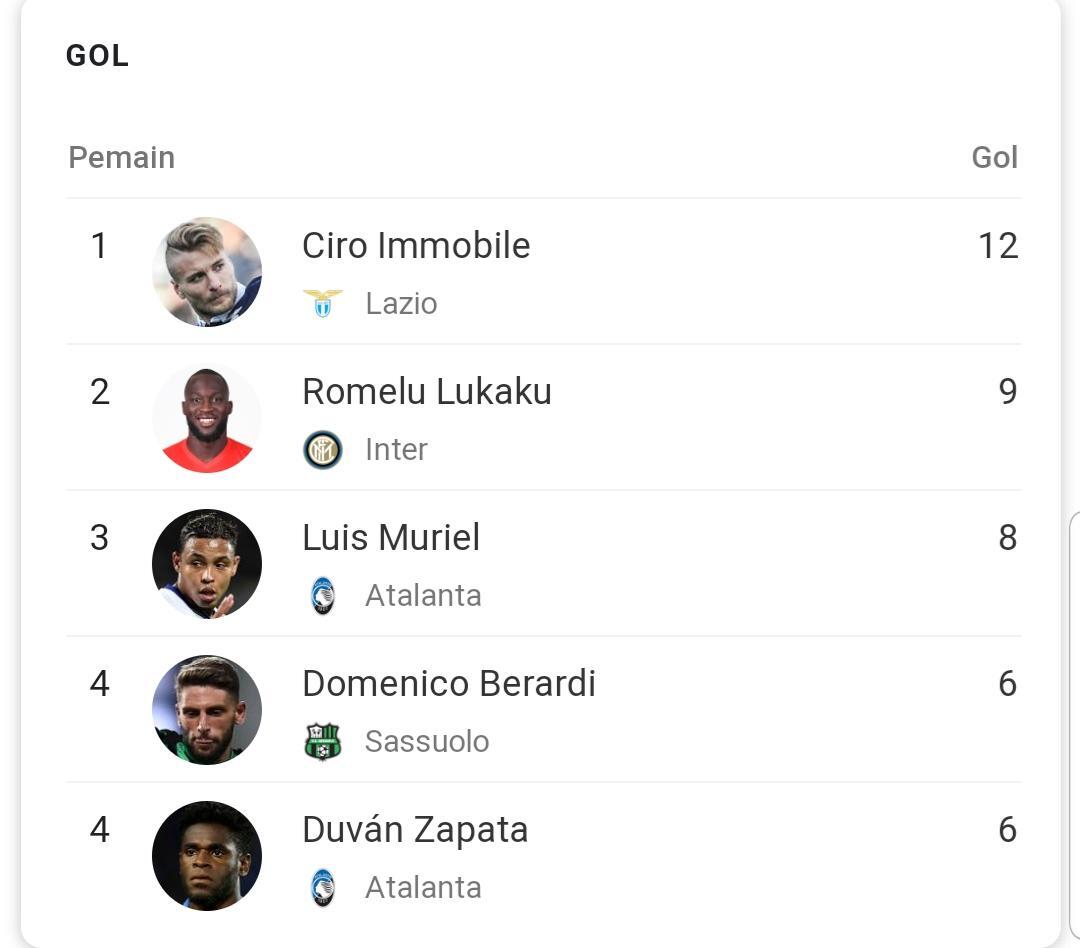Click the Pemain column header
The image size is (1080, 948).
click(x=121, y=158)
